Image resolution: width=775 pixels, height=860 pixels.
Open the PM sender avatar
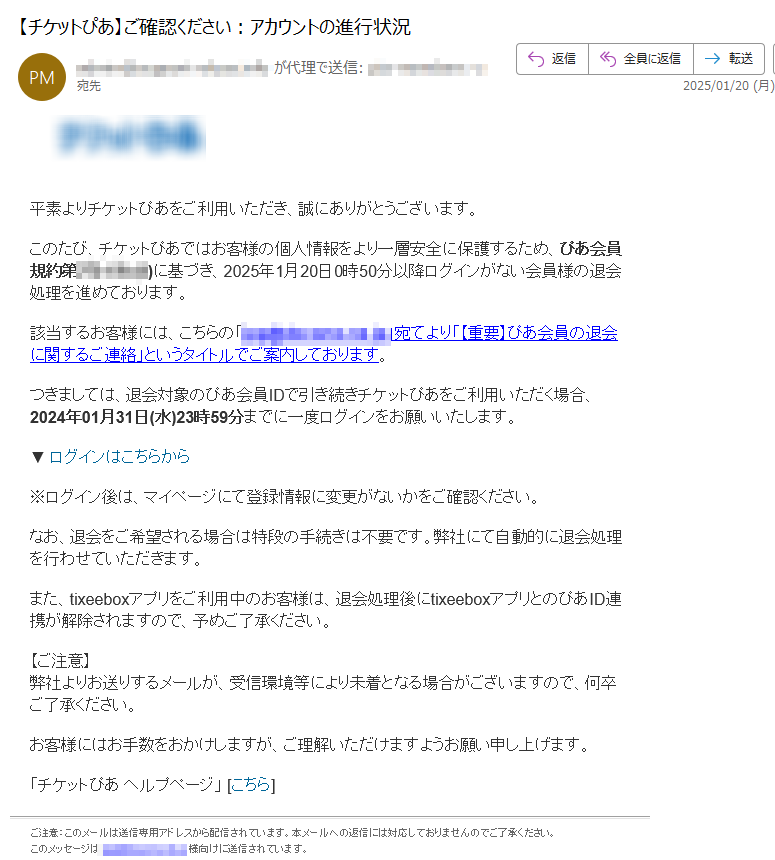(42, 77)
